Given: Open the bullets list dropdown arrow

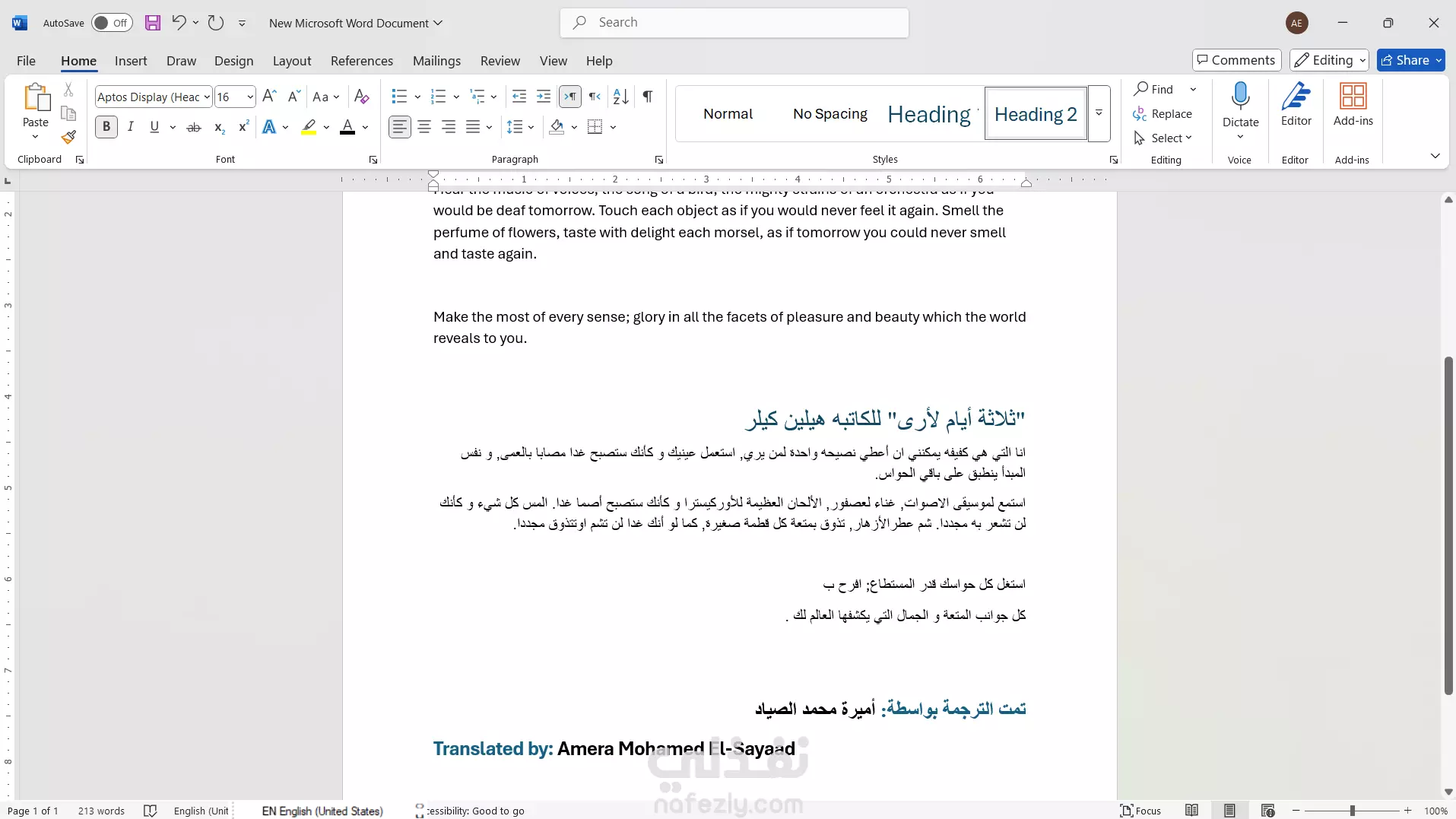Looking at the screenshot, I should pyautogui.click(x=417, y=97).
